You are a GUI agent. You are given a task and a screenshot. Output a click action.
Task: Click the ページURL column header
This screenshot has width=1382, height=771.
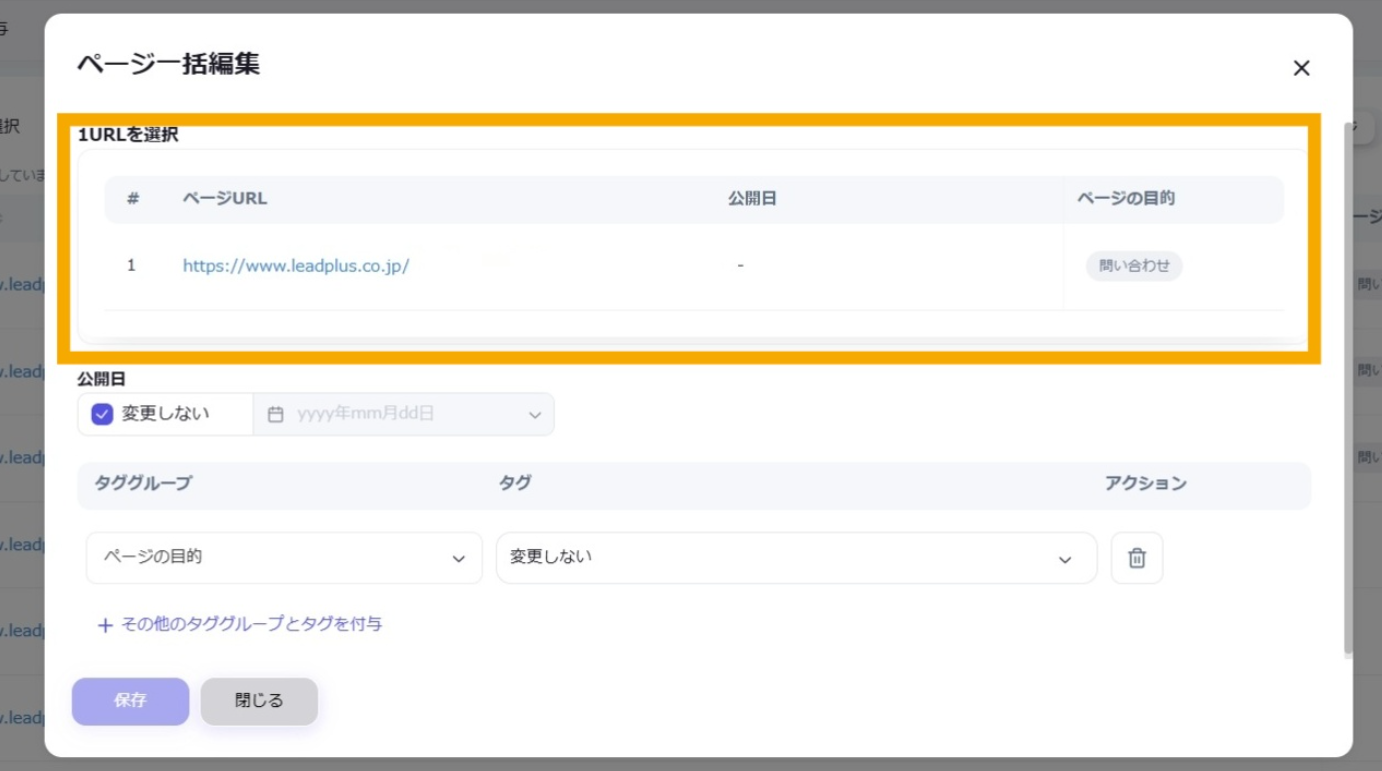coord(225,198)
